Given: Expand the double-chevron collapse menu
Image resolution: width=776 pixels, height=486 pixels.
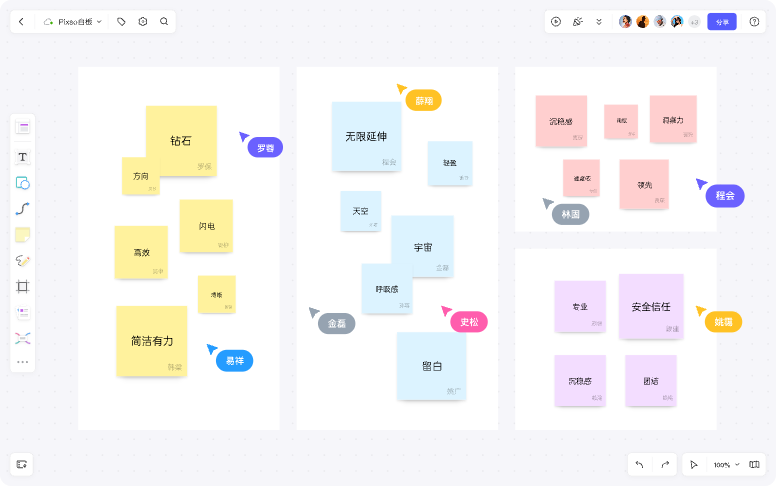Looking at the screenshot, I should 599,21.
